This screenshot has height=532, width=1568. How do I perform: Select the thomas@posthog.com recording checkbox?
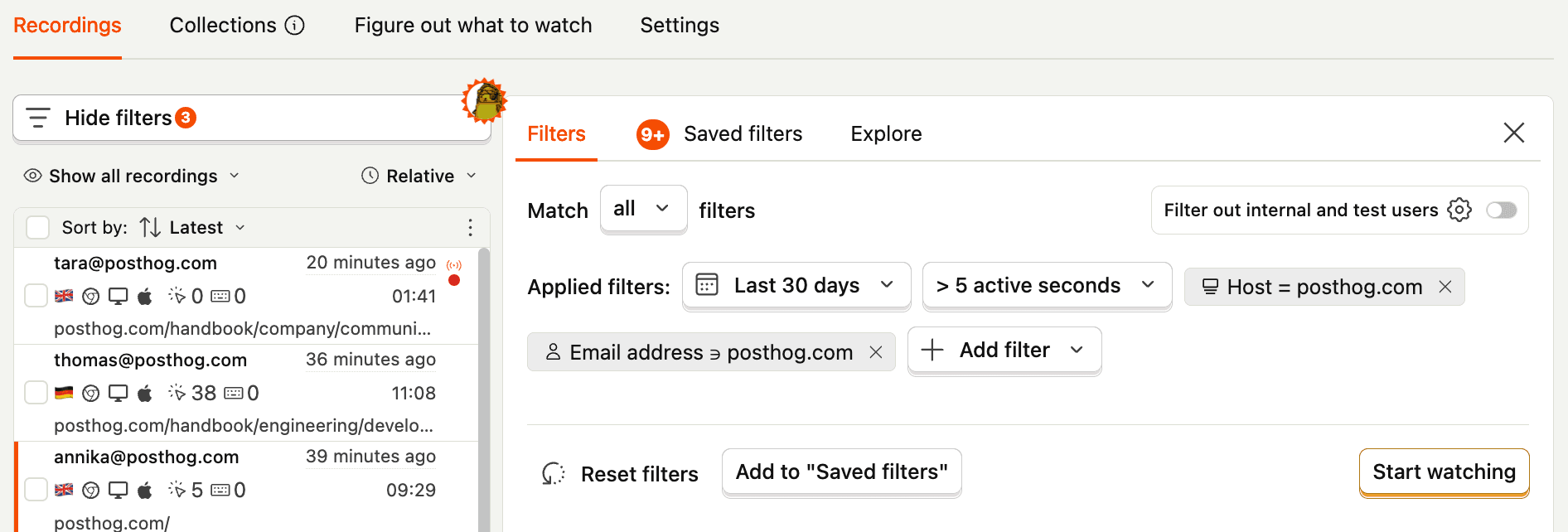(36, 393)
